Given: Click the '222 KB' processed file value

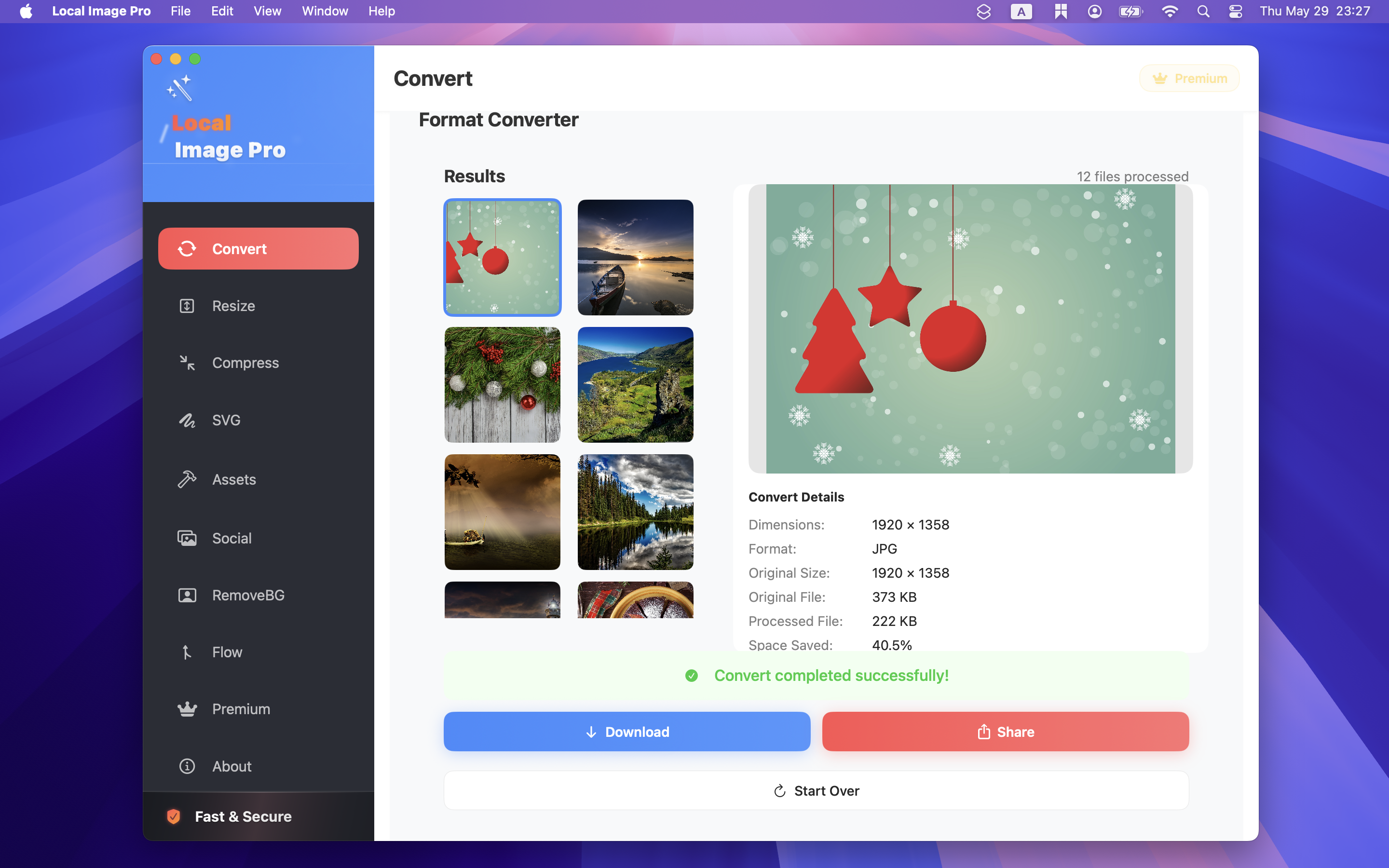Looking at the screenshot, I should [x=894, y=621].
